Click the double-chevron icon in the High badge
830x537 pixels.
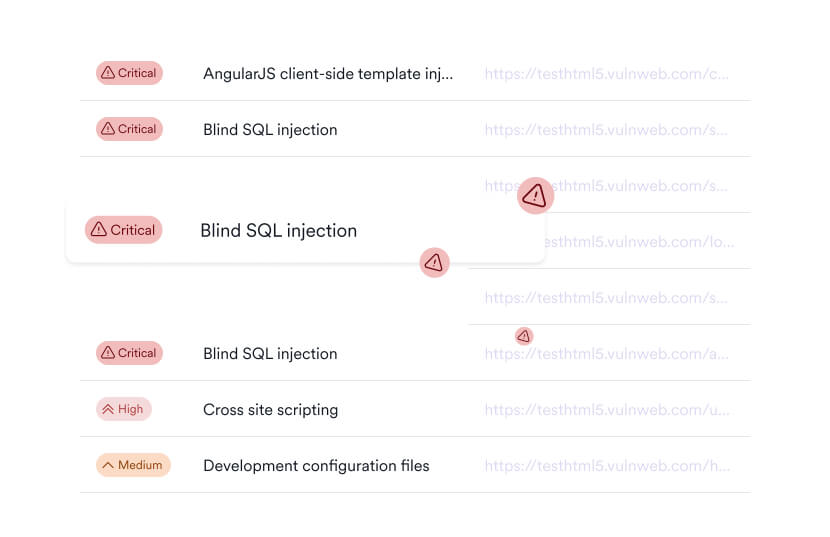tap(108, 409)
